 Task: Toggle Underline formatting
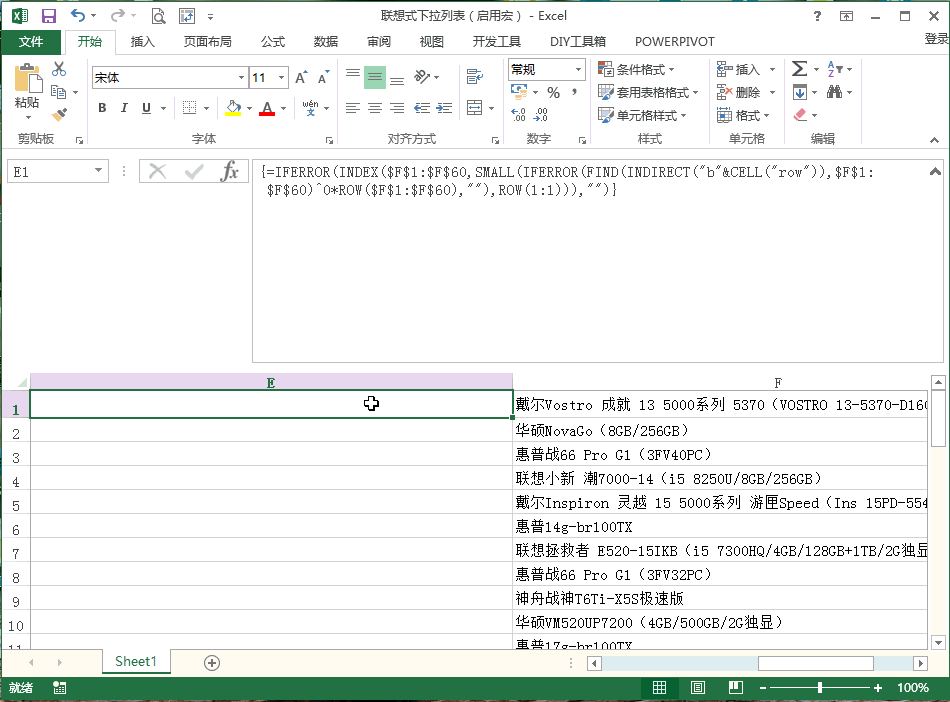click(x=146, y=108)
